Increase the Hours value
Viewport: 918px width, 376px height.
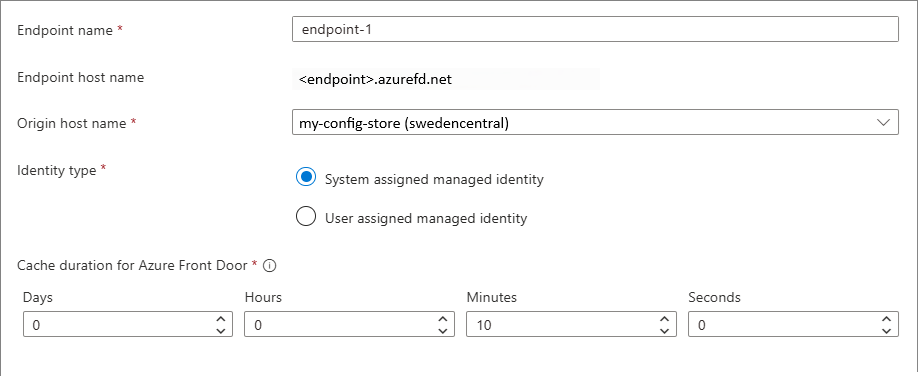click(443, 319)
